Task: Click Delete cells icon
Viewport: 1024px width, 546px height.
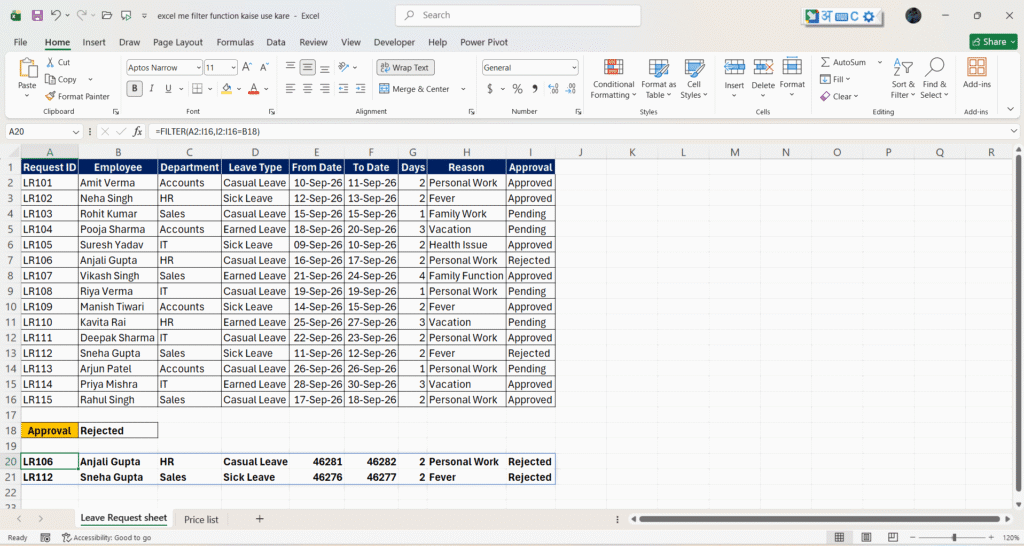Action: (x=763, y=67)
